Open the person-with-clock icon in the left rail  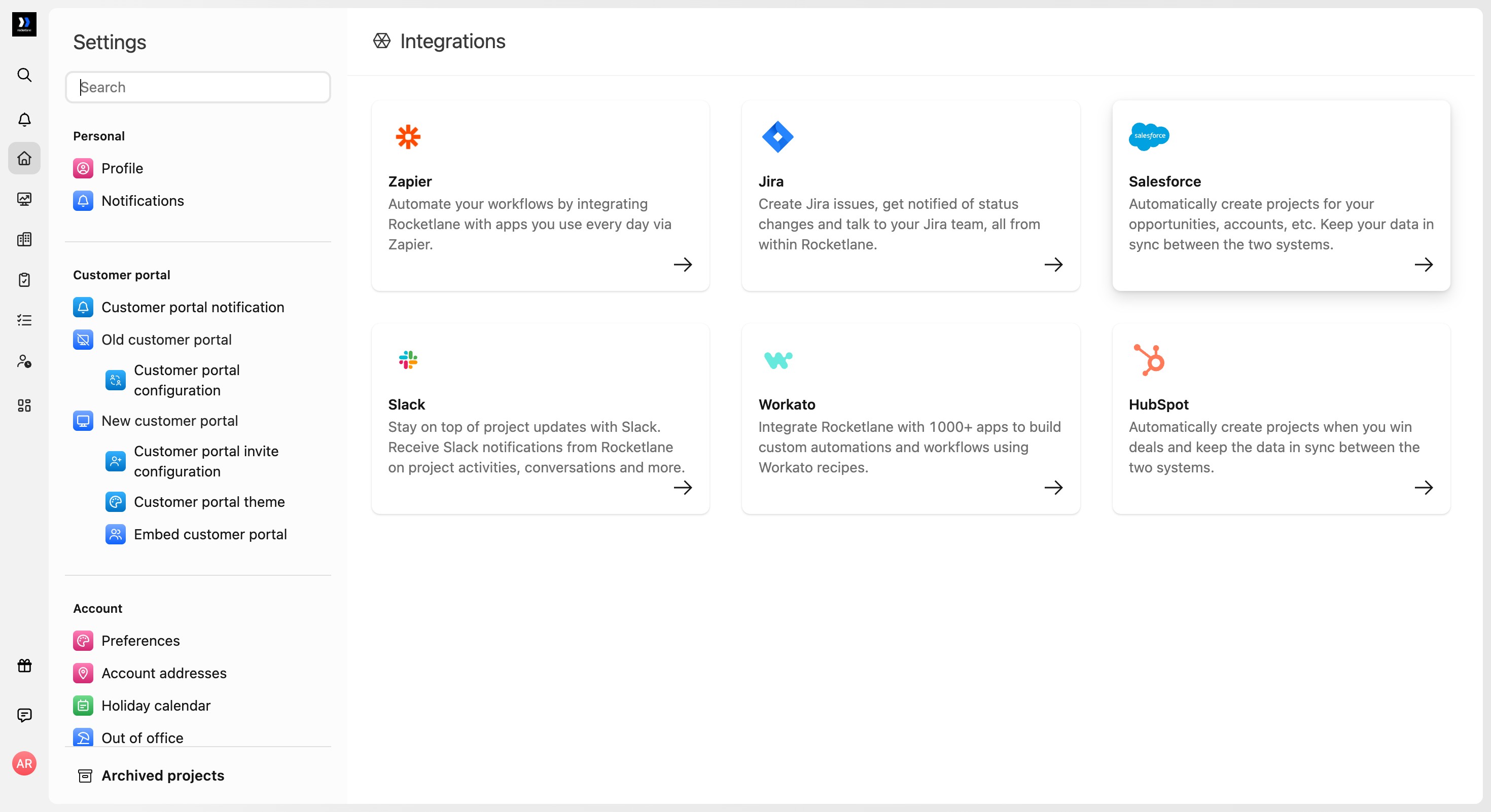point(24,361)
